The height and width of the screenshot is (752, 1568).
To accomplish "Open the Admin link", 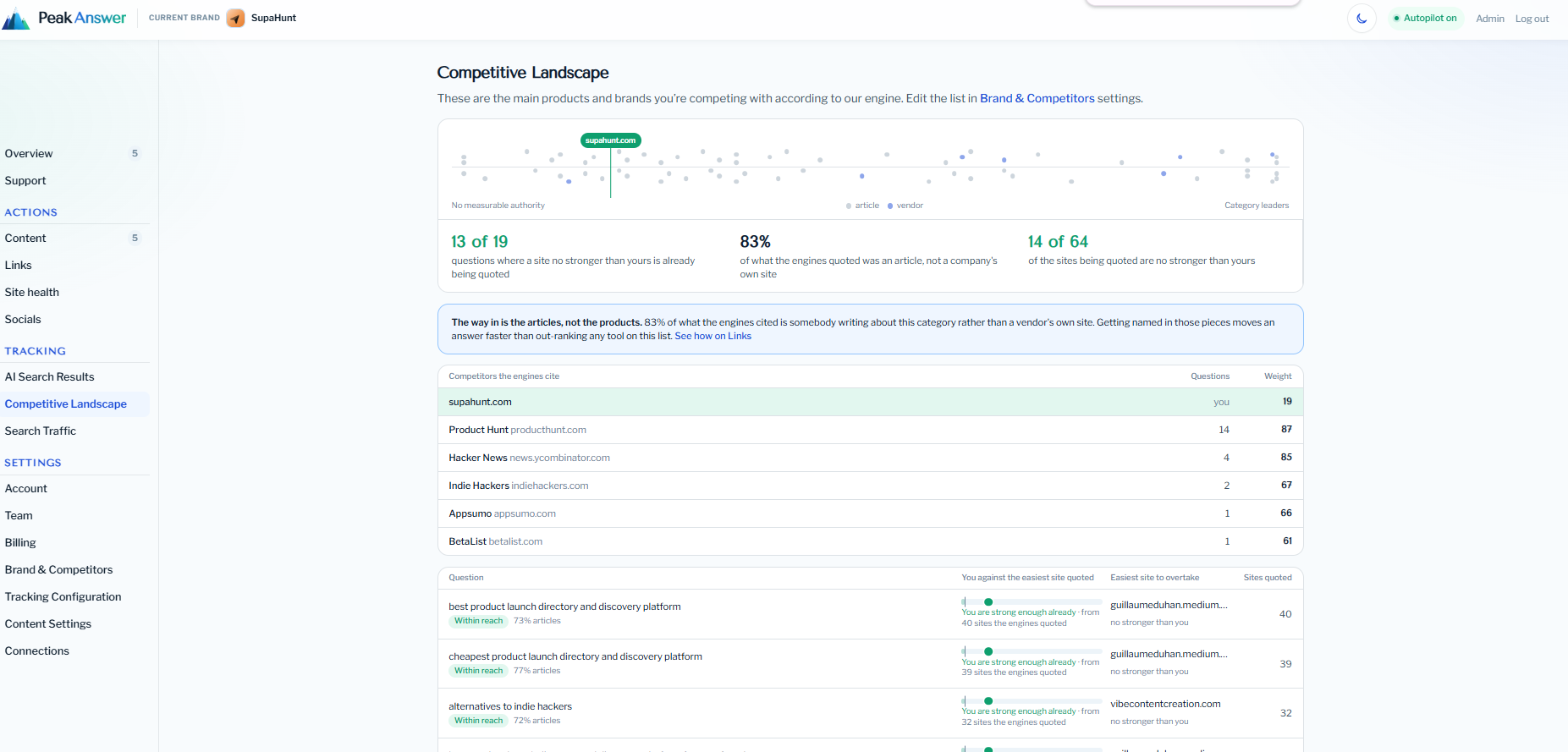I will tap(1490, 19).
